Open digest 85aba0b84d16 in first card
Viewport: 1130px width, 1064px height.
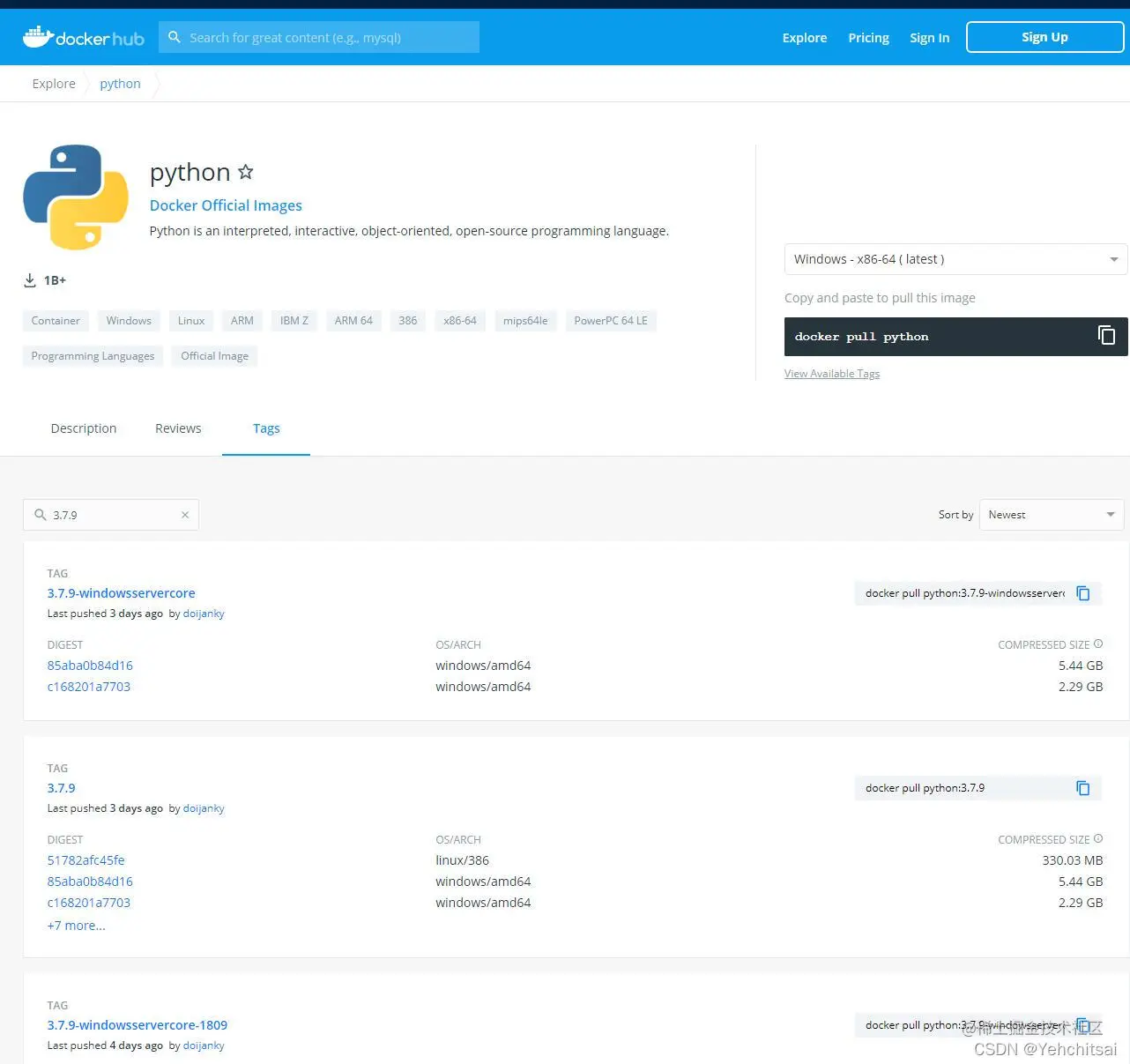[x=90, y=666]
